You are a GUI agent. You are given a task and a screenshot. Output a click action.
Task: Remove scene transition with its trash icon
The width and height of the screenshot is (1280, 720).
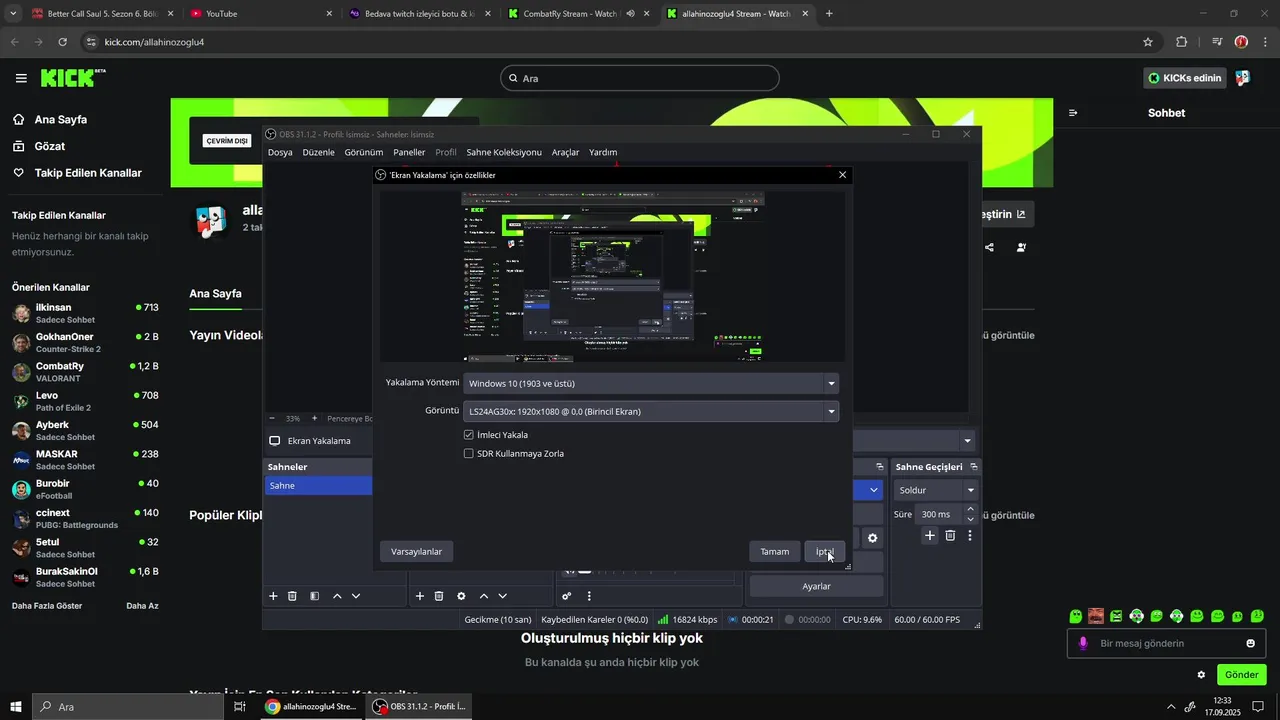(x=950, y=536)
